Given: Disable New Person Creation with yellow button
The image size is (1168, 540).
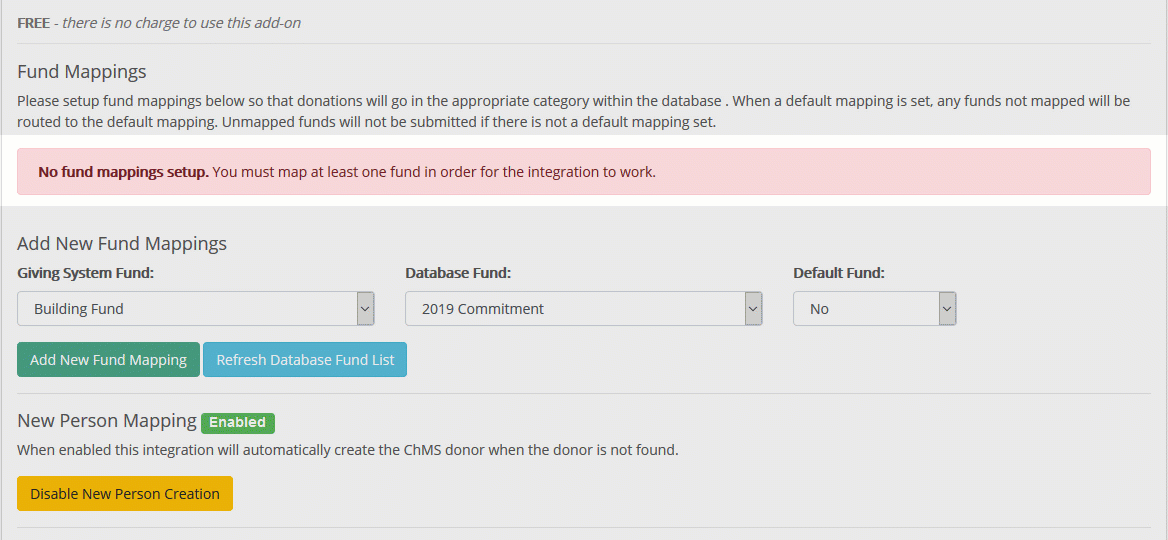Looking at the screenshot, I should coord(125,494).
